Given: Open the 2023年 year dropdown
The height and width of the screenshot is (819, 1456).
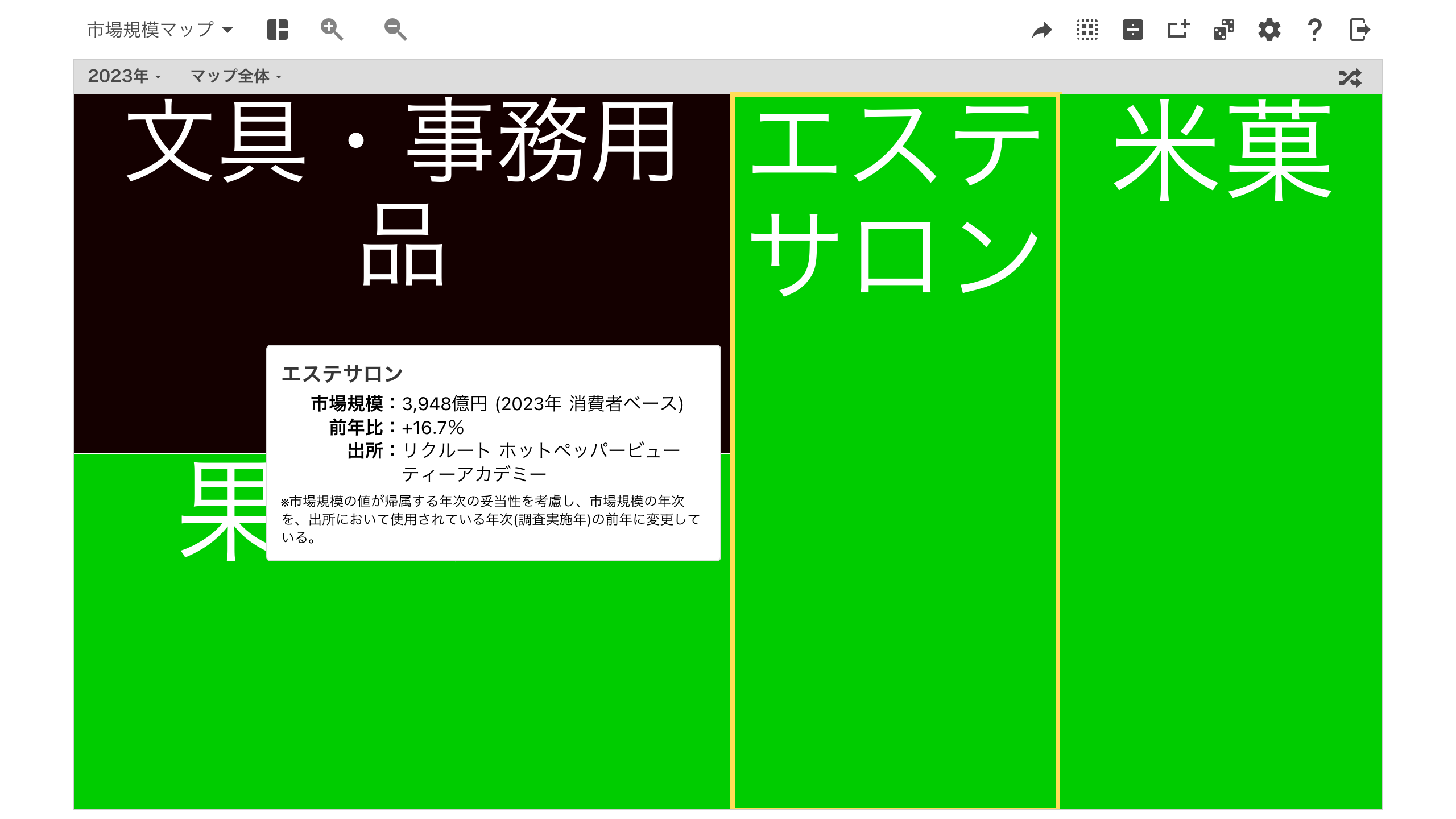Looking at the screenshot, I should click(x=124, y=76).
